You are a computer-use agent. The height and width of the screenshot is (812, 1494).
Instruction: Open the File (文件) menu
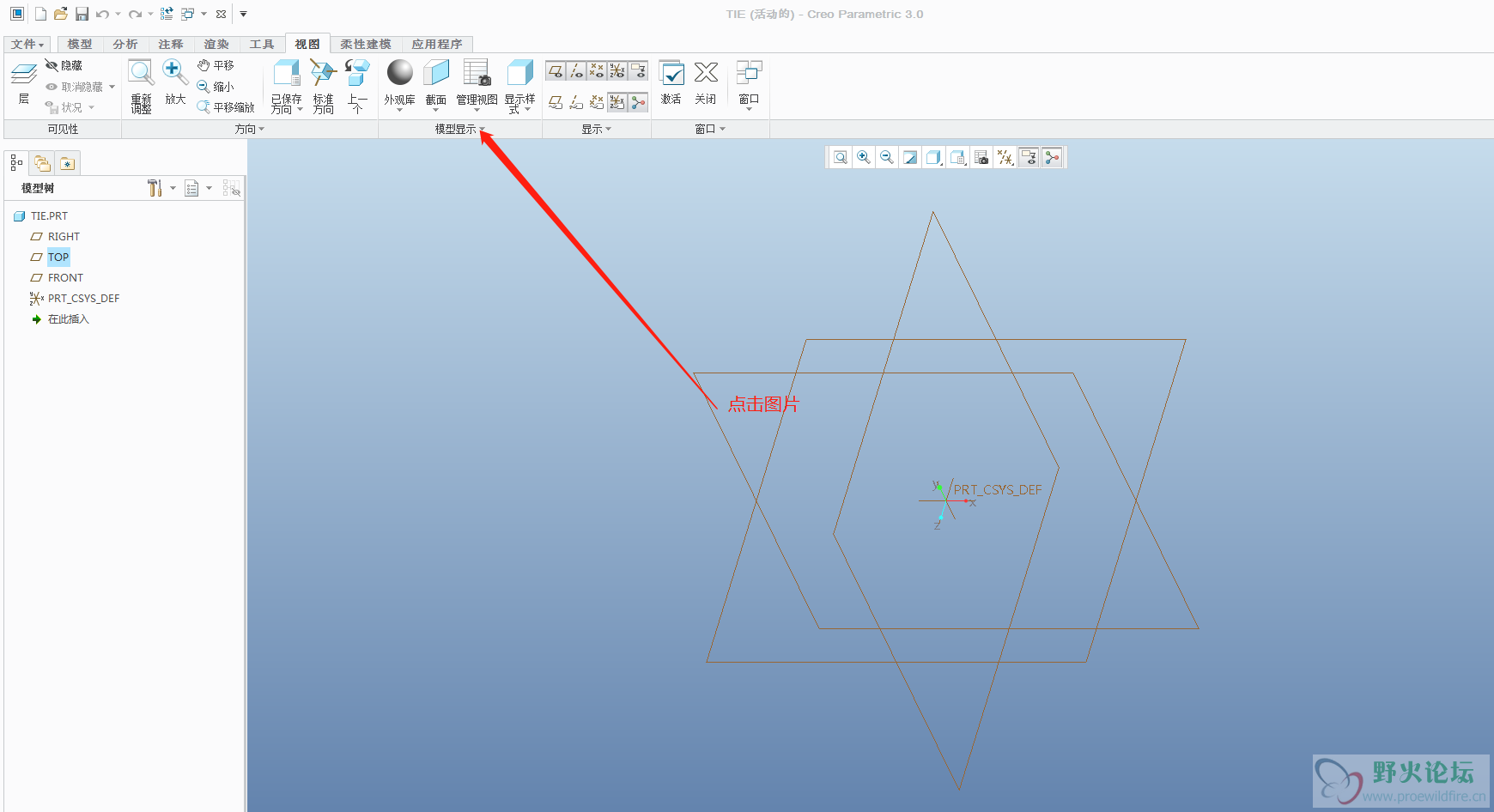[x=27, y=44]
